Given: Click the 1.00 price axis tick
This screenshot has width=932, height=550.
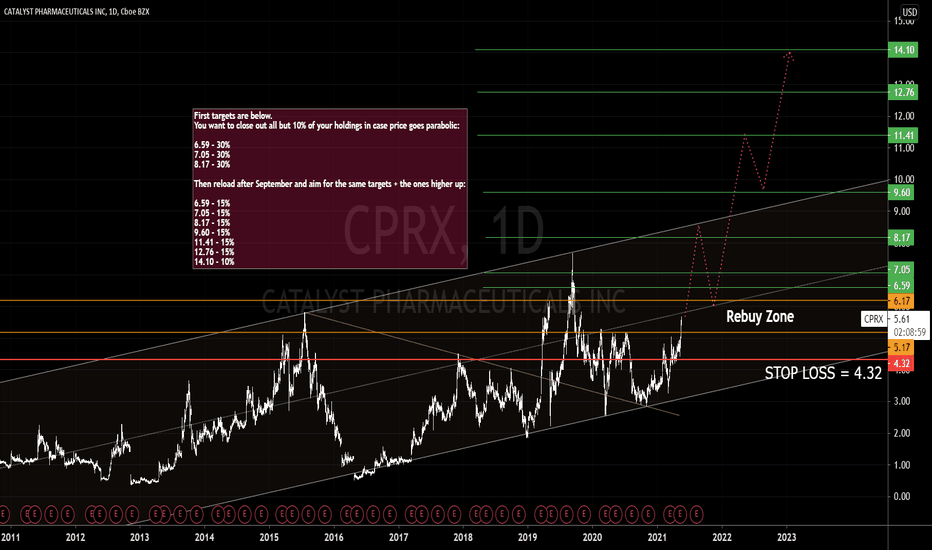Looking at the screenshot, I should click(902, 465).
